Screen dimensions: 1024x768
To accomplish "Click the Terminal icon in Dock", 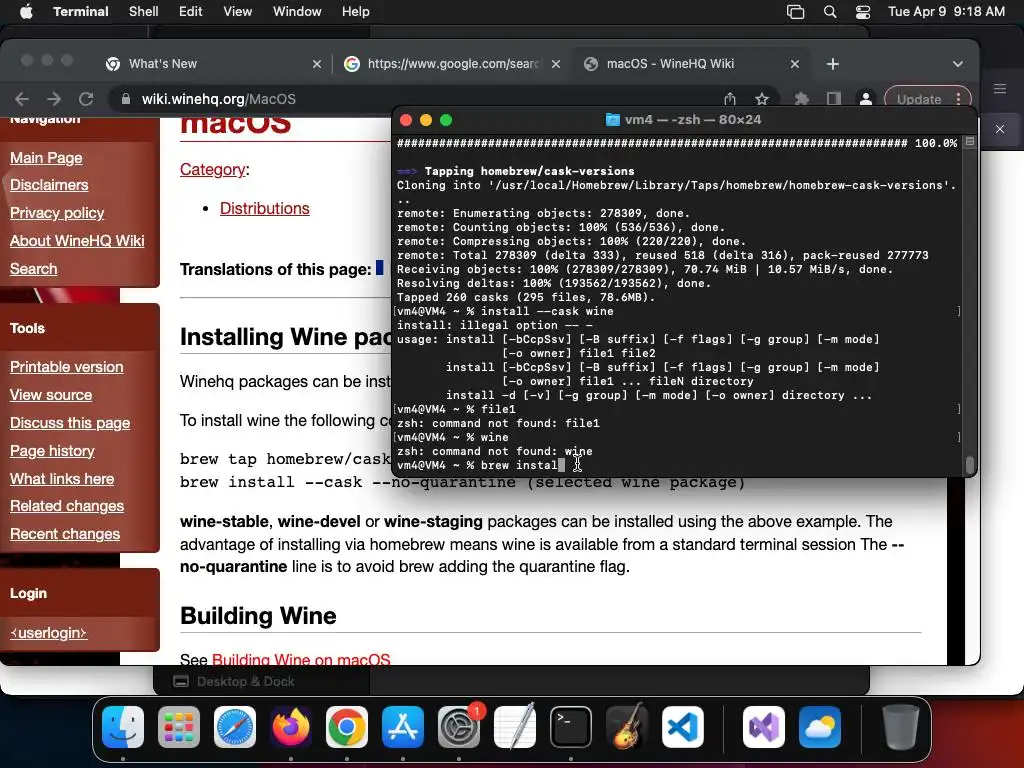I will (x=571, y=727).
